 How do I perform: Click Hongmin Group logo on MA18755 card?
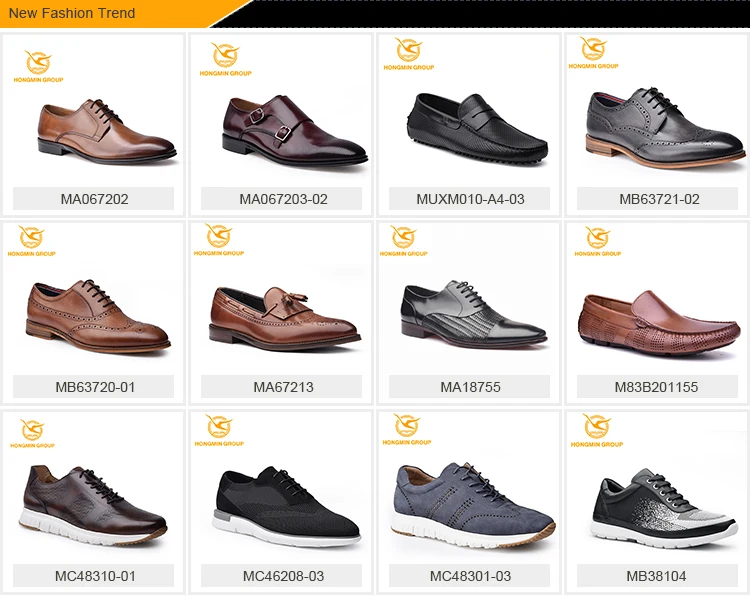click(x=404, y=241)
